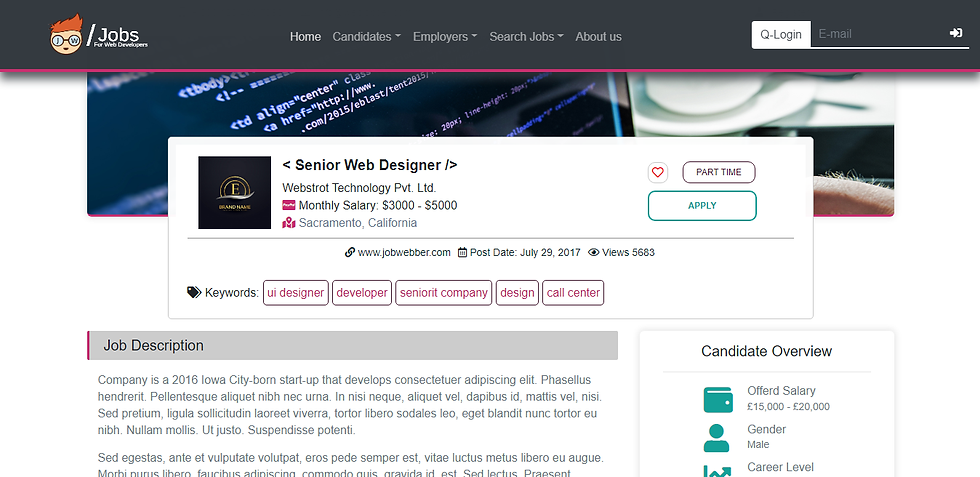980x477 pixels.
Task: Open the About us page
Action: click(598, 37)
